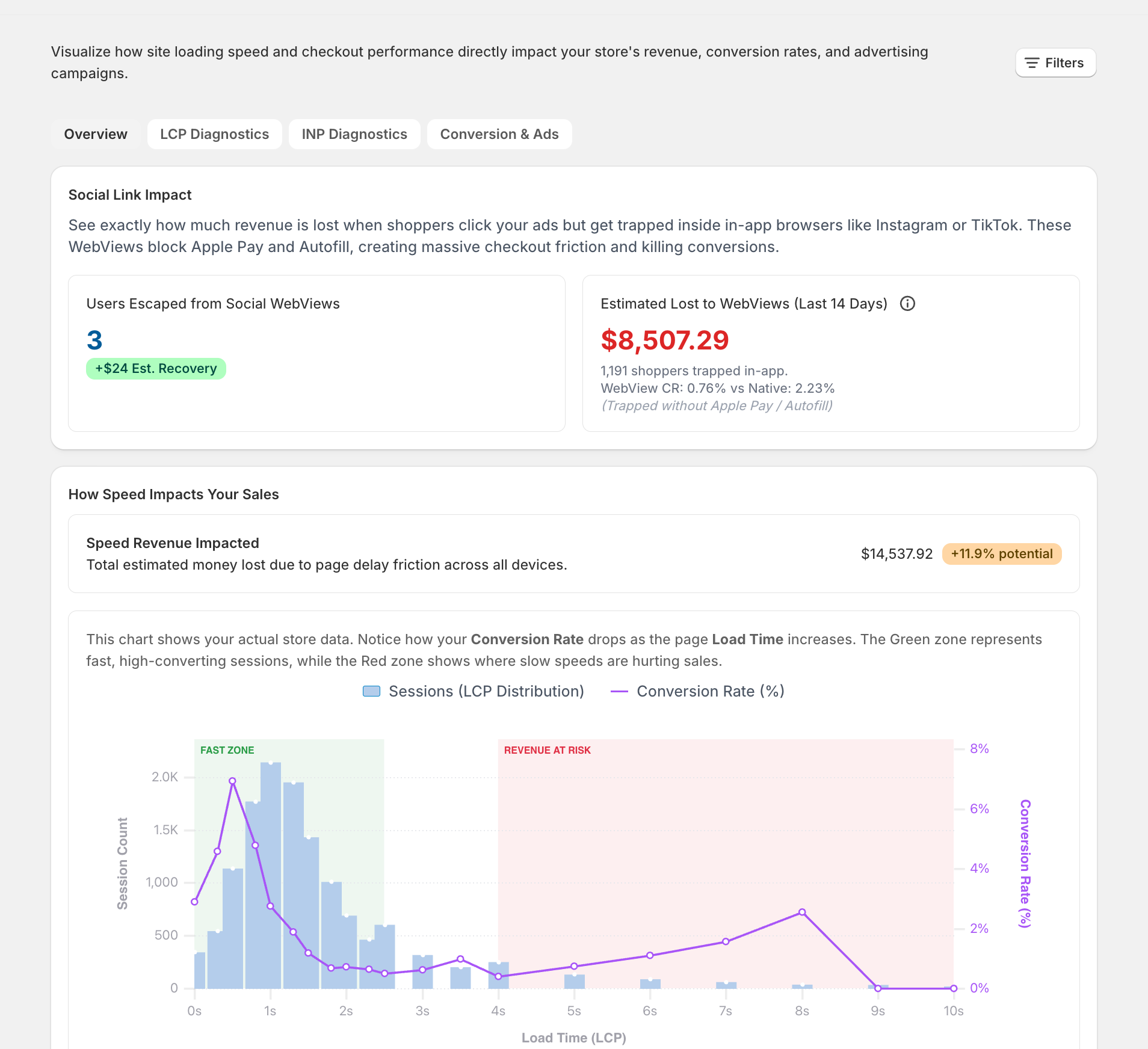Viewport: 1148px width, 1049px height.
Task: Switch to the INP Diagnostics tab
Action: point(354,134)
